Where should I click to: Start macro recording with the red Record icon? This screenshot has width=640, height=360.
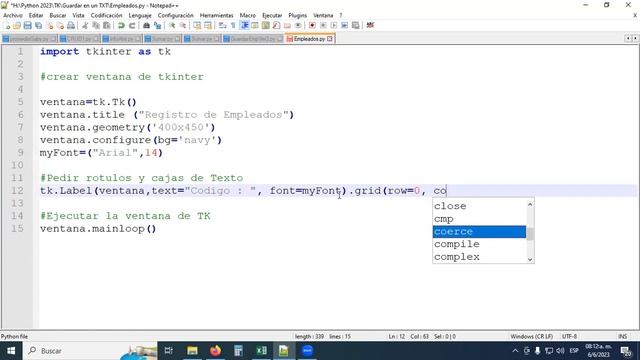coord(312,25)
